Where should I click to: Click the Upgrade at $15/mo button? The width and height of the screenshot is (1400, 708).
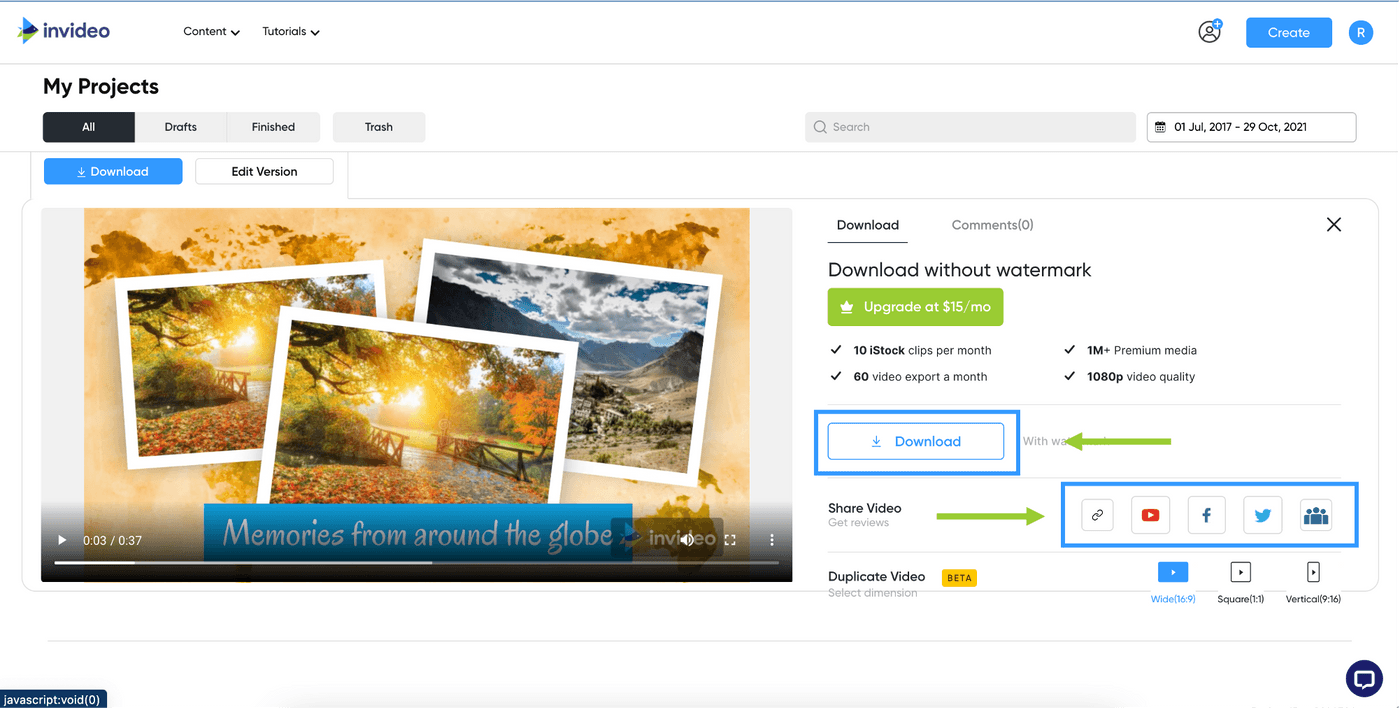915,307
